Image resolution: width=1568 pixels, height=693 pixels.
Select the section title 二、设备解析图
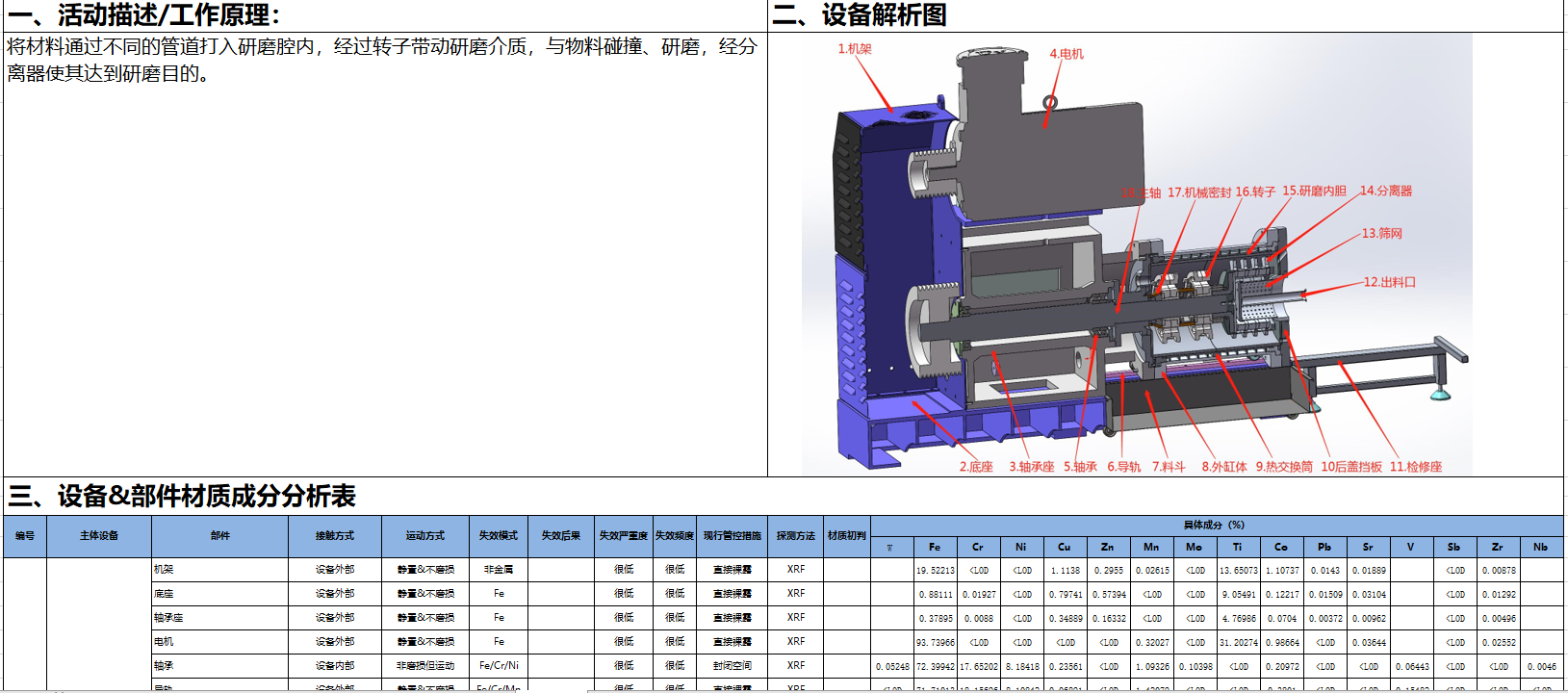tap(860, 15)
